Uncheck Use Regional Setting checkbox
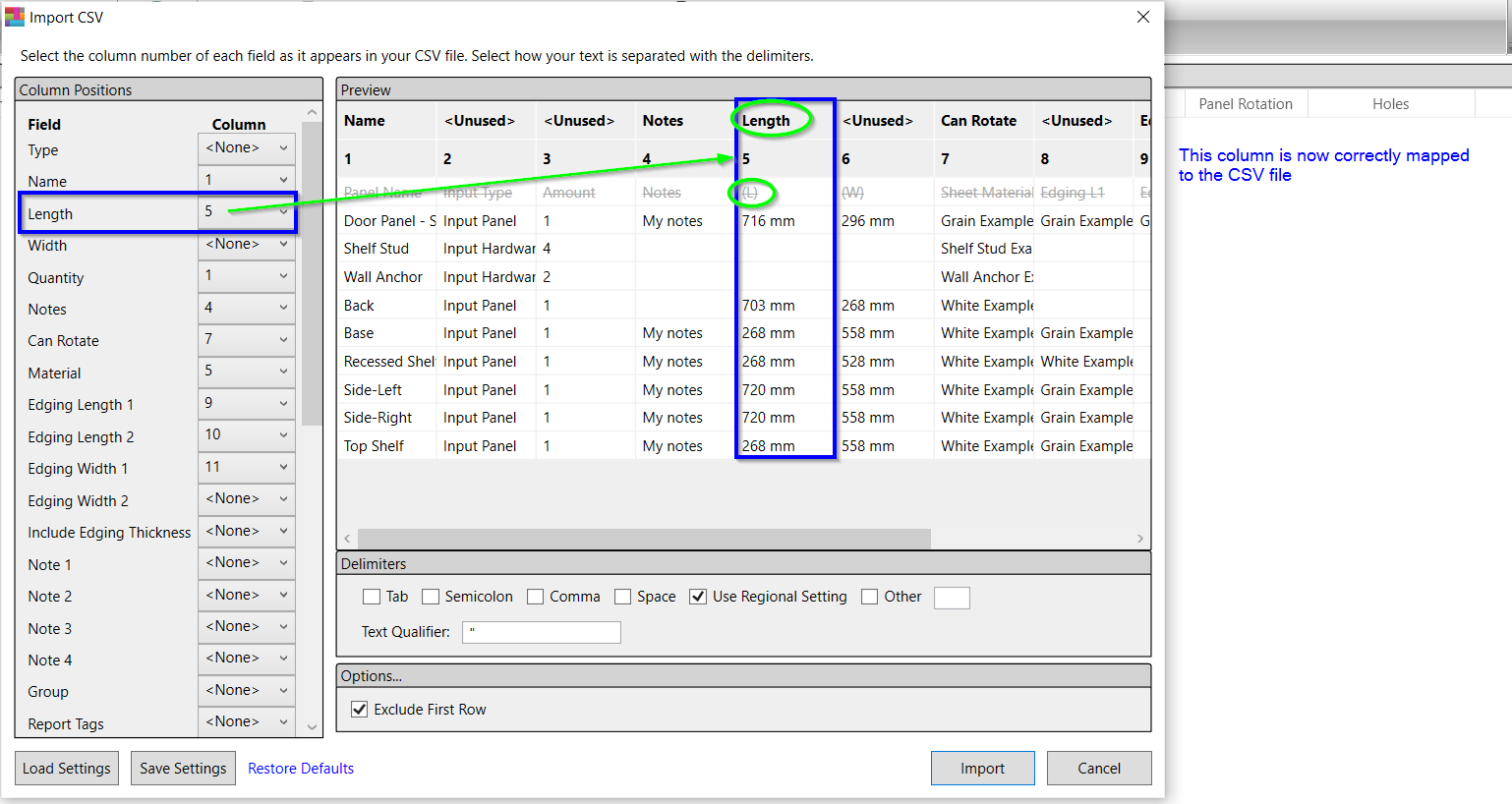 click(698, 597)
